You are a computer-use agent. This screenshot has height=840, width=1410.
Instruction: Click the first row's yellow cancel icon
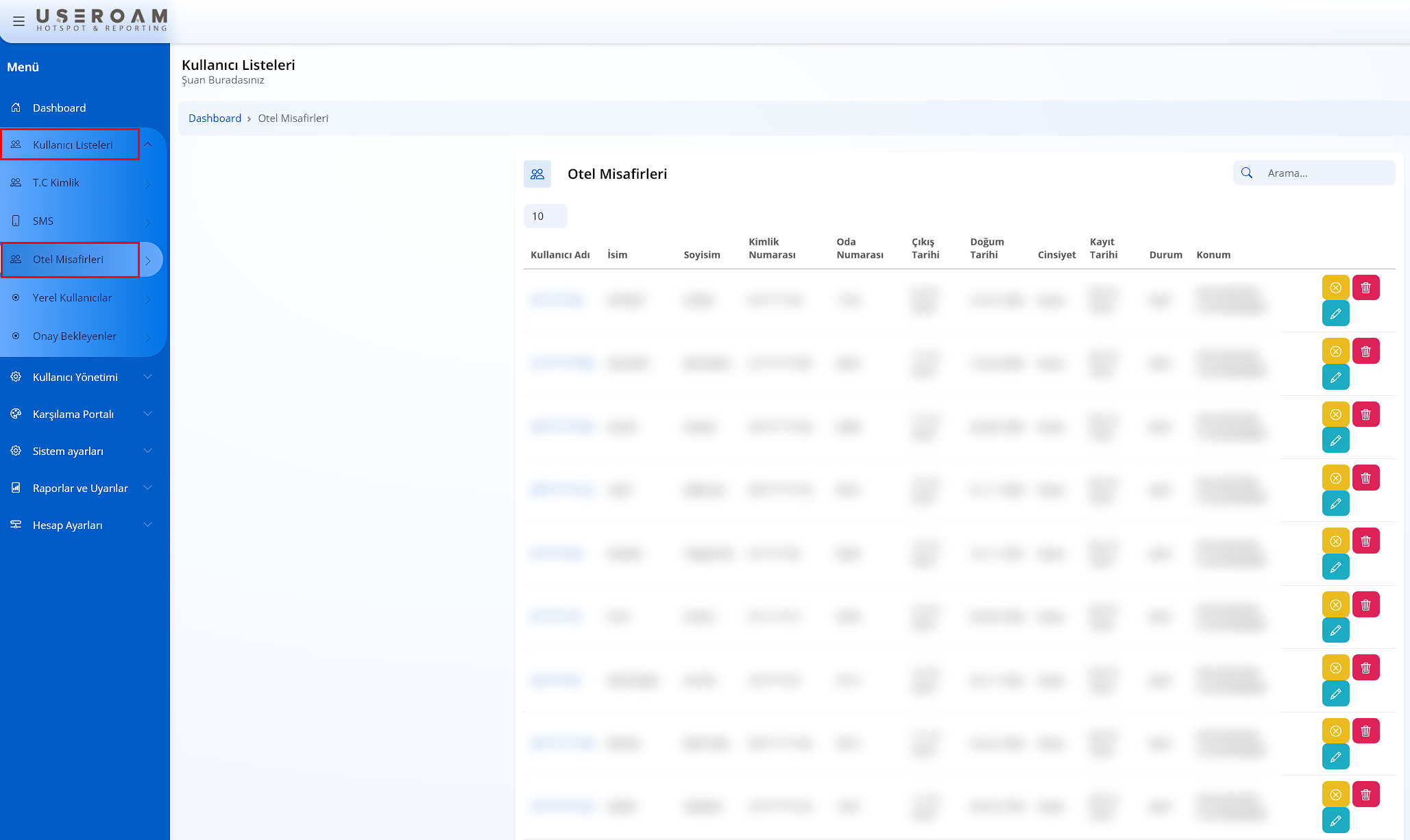coord(1335,288)
